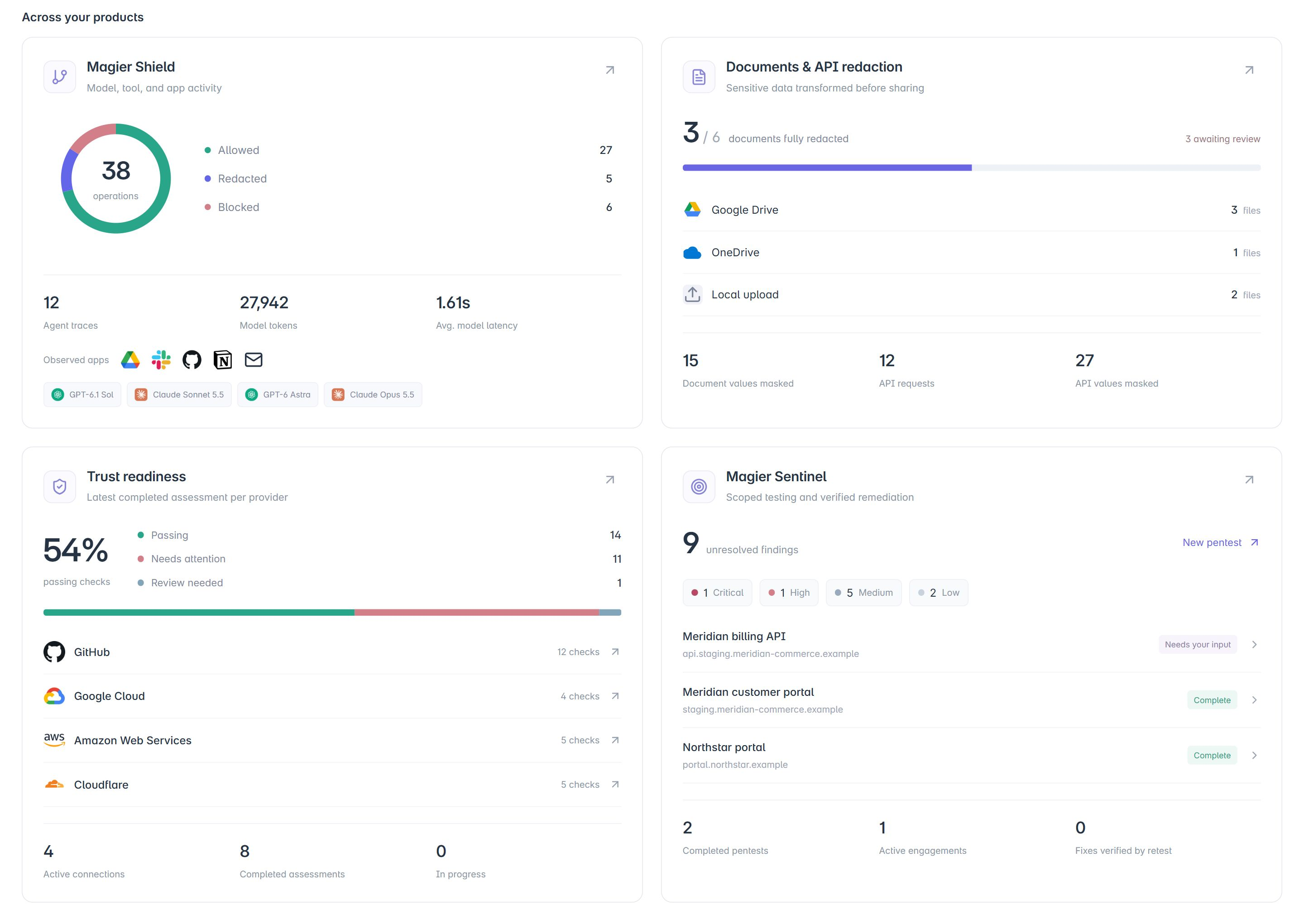Click the Local upload icon
1304x924 pixels.
click(692, 294)
